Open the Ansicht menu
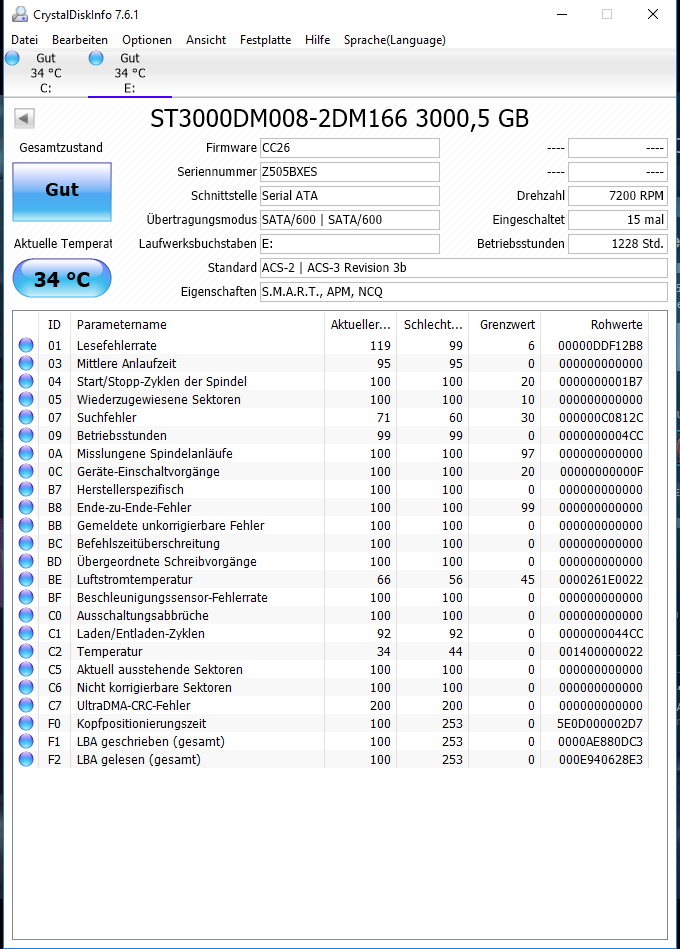The width and height of the screenshot is (680, 949). [x=206, y=40]
